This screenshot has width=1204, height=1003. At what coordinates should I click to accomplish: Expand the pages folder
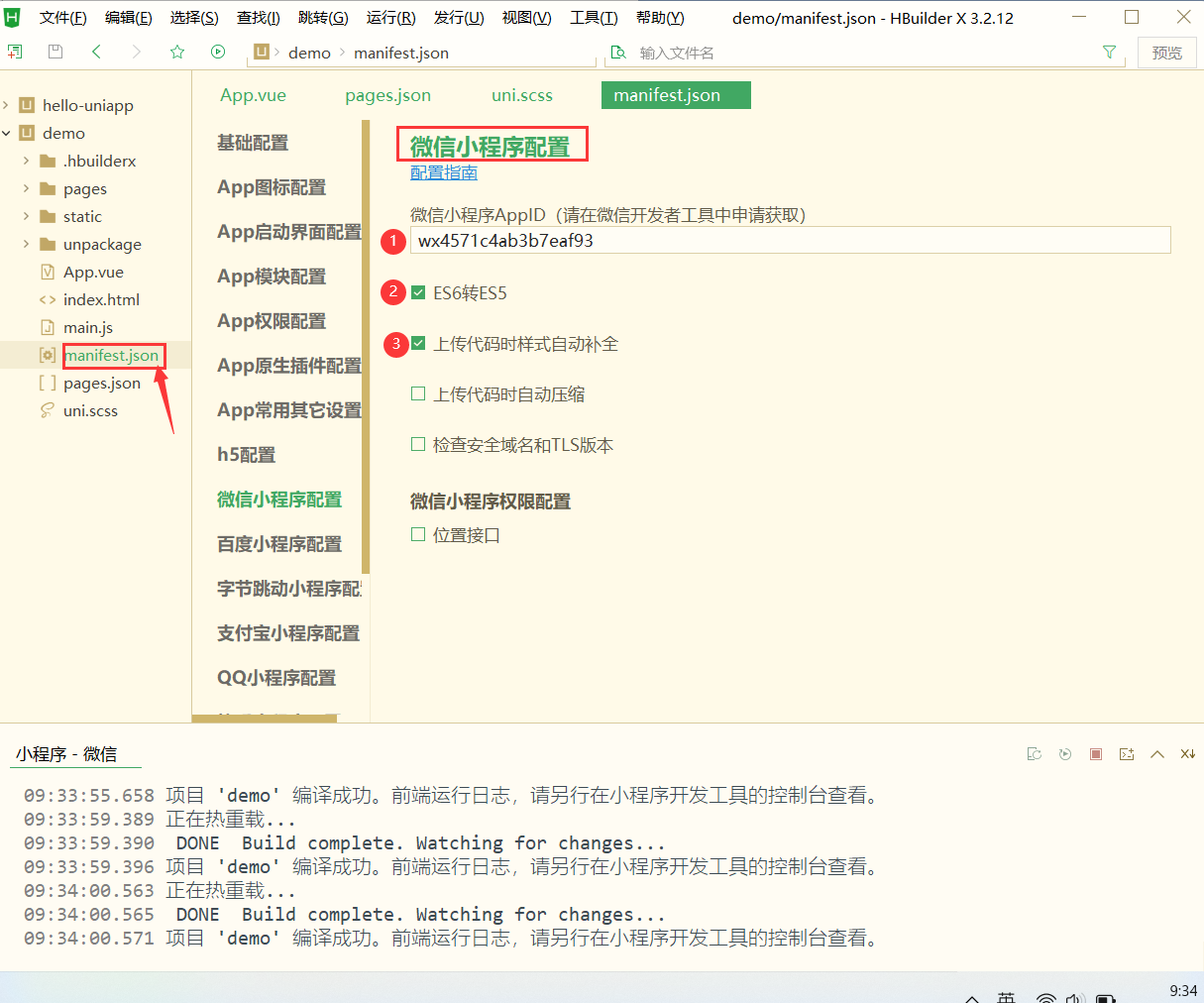click(x=27, y=188)
